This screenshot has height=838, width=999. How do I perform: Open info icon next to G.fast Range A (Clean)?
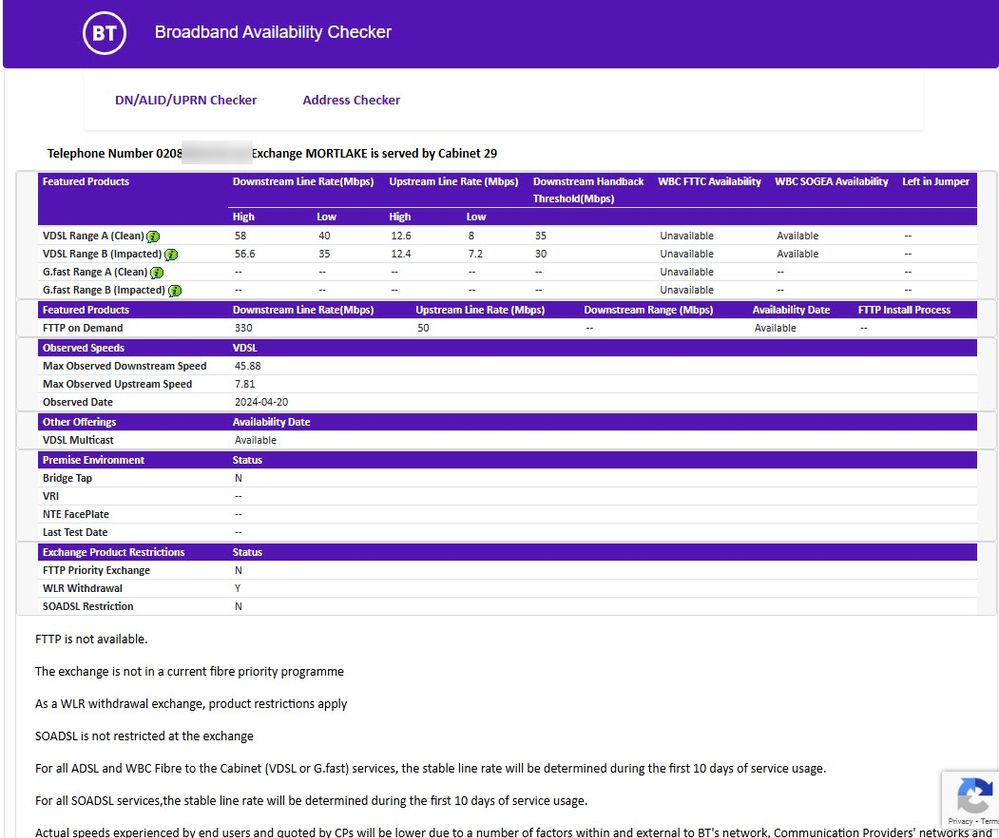pos(157,273)
